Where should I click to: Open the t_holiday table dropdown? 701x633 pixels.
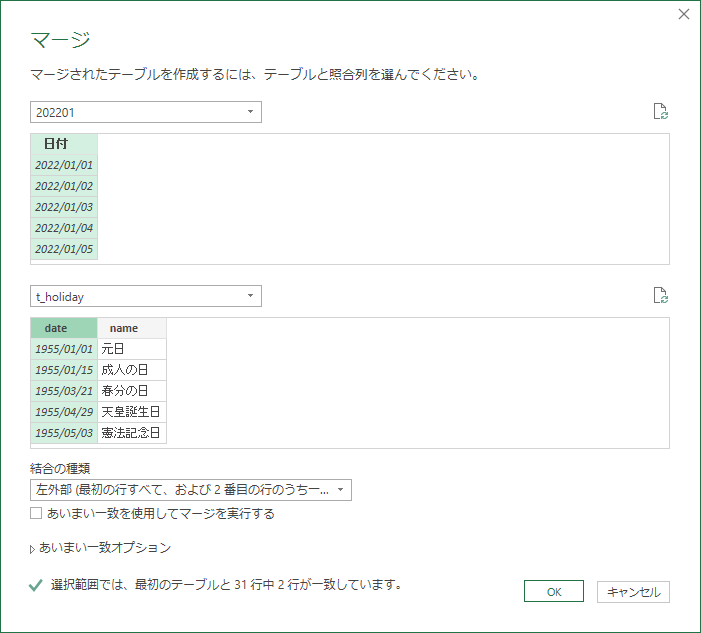pos(146,296)
